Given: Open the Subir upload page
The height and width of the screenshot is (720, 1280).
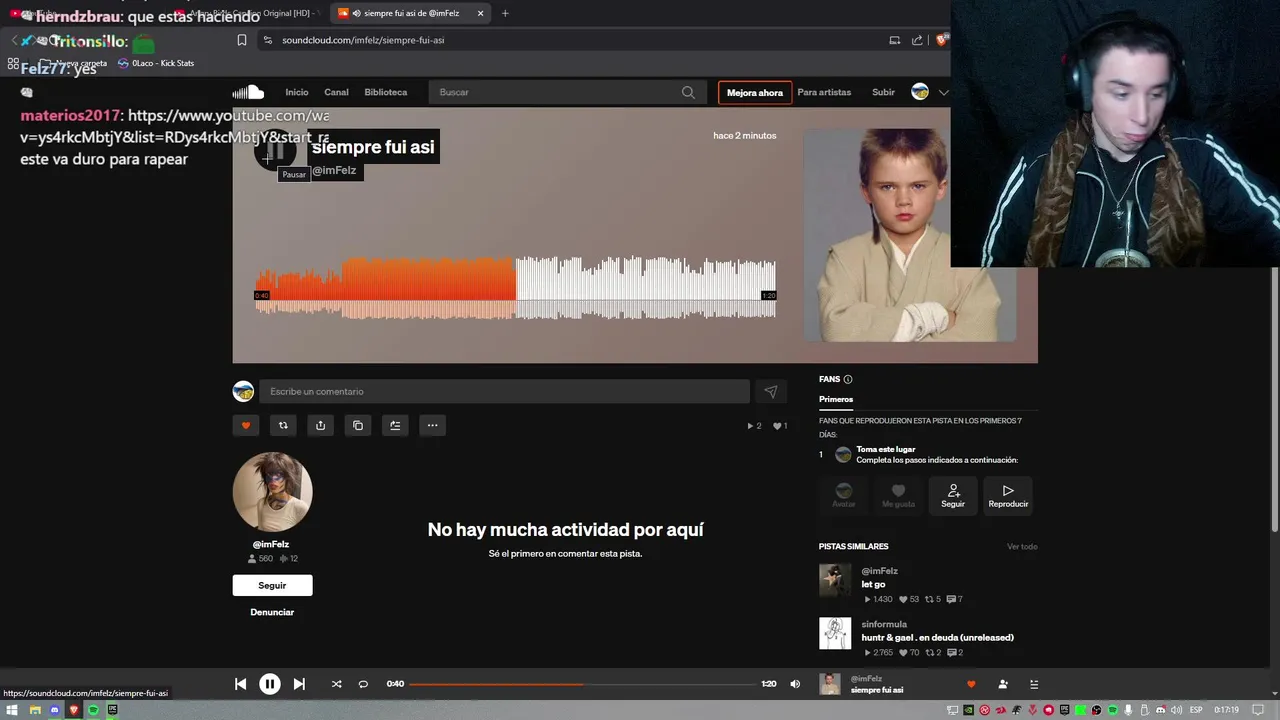Looking at the screenshot, I should point(883,92).
